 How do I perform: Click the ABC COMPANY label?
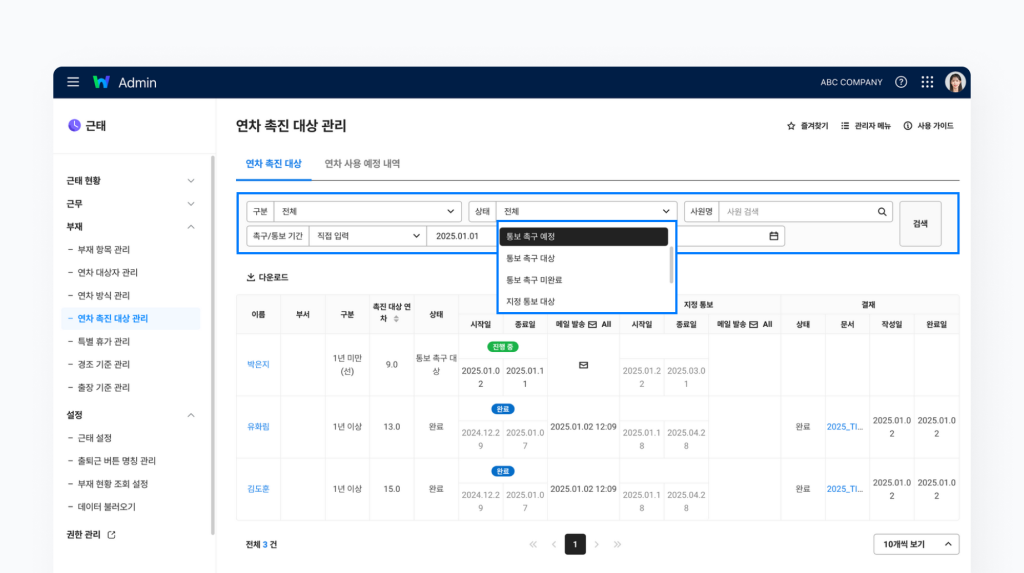(852, 82)
